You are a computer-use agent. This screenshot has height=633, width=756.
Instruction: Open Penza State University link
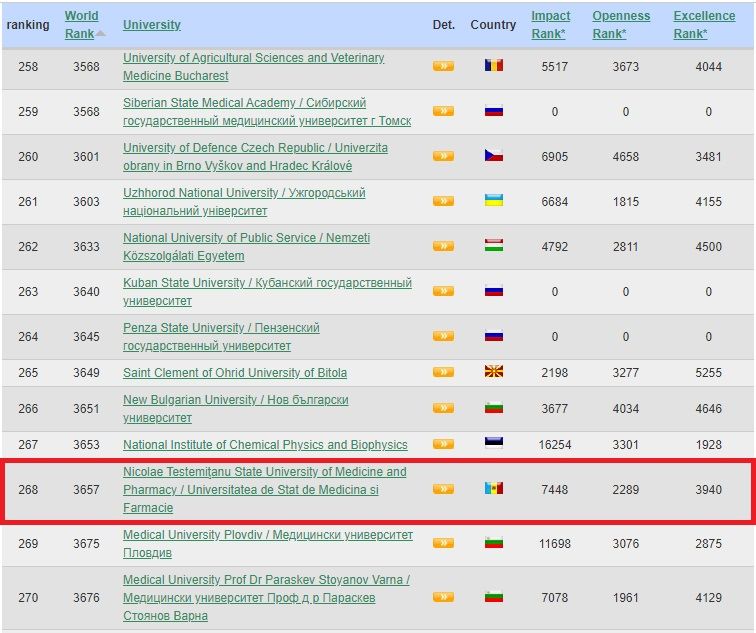click(x=221, y=328)
